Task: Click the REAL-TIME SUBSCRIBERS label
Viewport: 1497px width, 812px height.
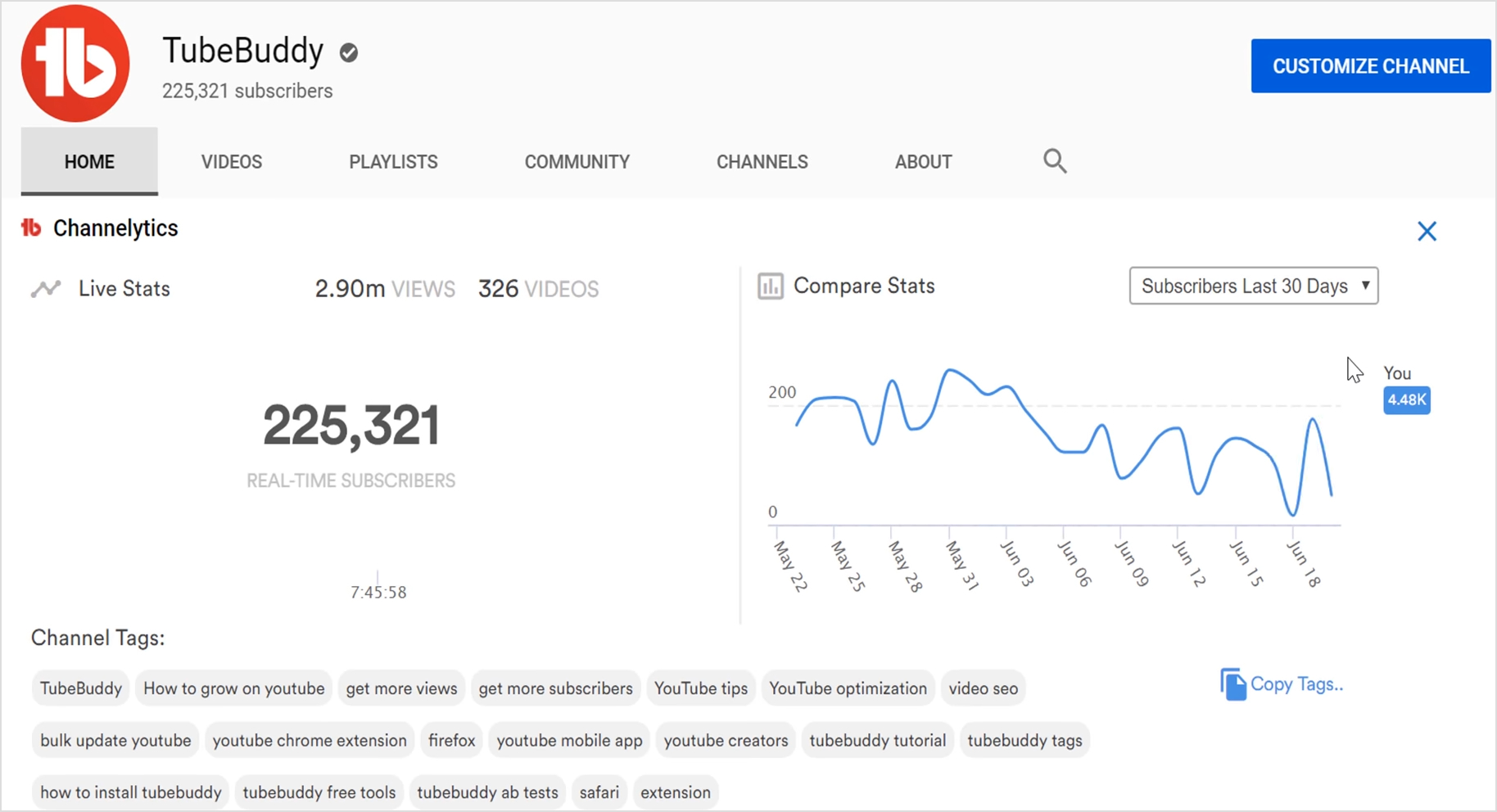Action: click(351, 481)
